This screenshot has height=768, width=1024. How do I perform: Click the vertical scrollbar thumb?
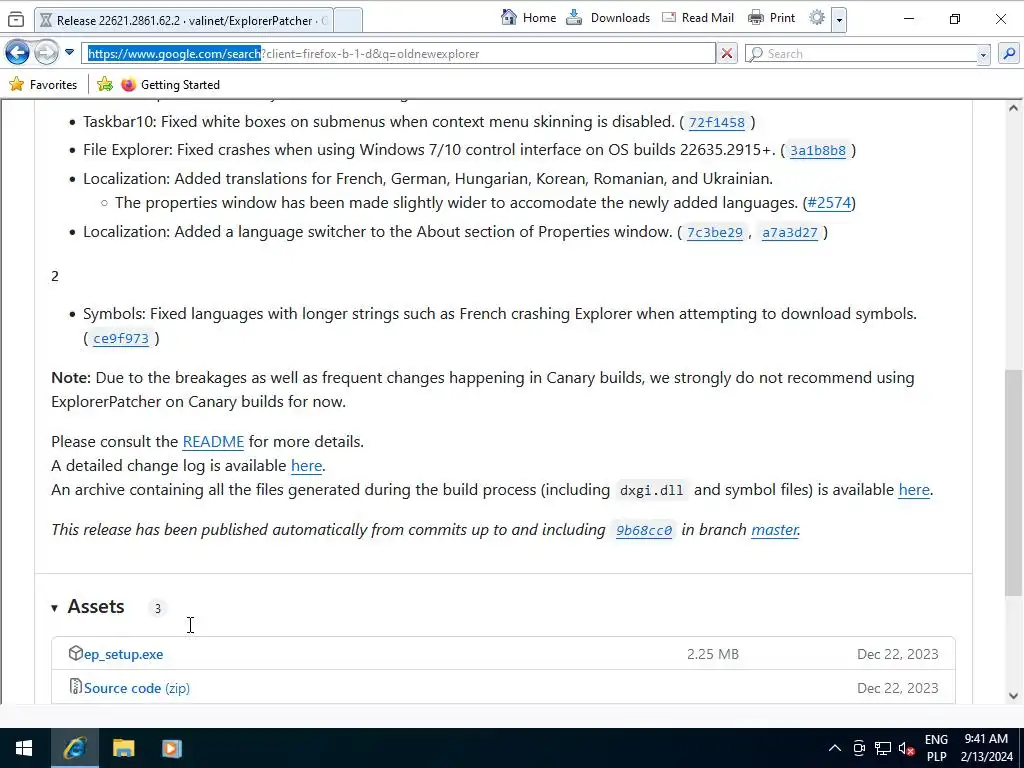[x=1014, y=483]
